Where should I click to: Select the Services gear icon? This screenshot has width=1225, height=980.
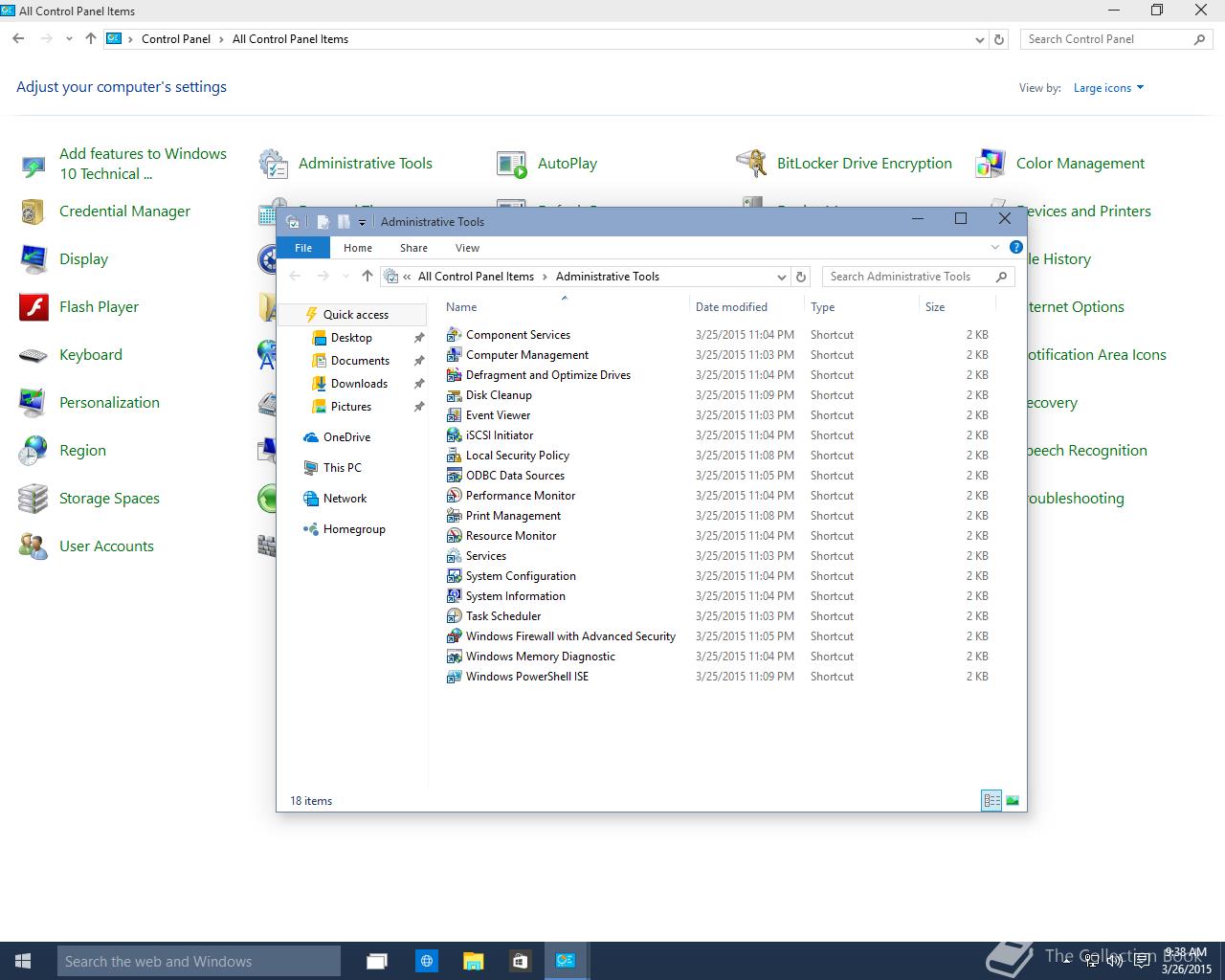point(455,556)
